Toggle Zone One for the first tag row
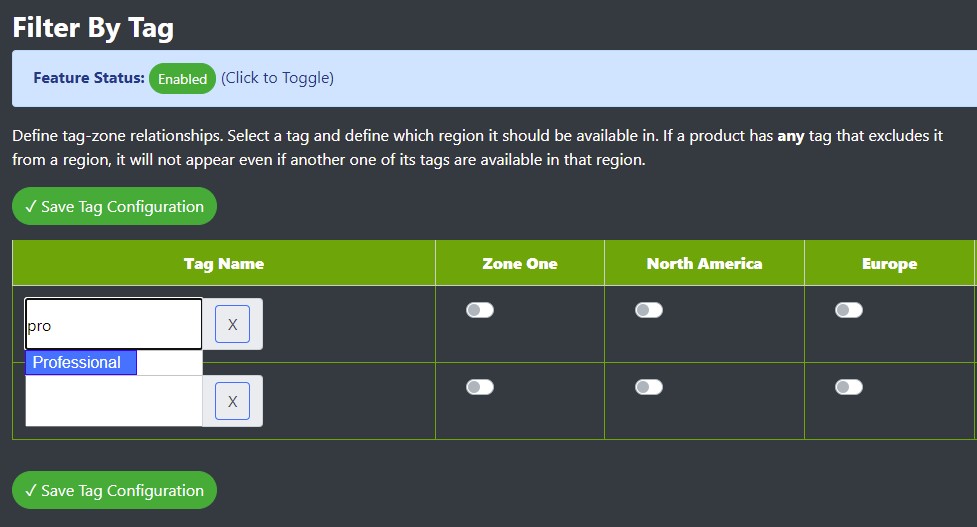This screenshot has width=977, height=527. (480, 310)
